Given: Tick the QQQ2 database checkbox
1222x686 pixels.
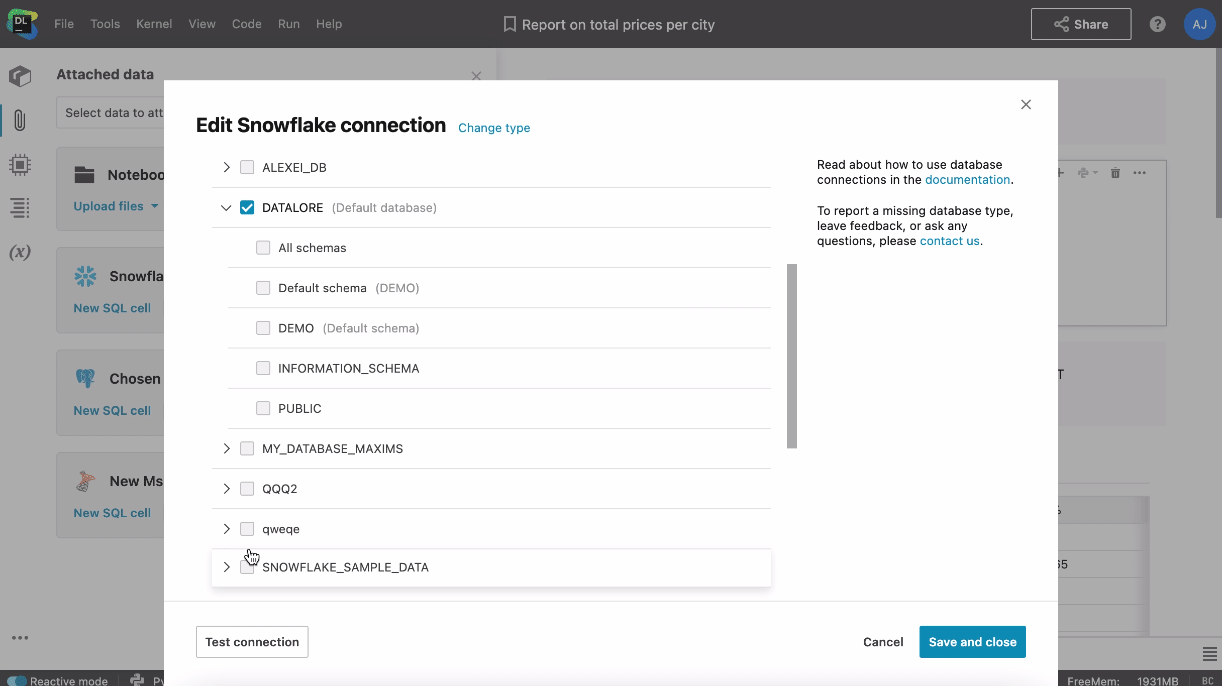Looking at the screenshot, I should point(247,489).
